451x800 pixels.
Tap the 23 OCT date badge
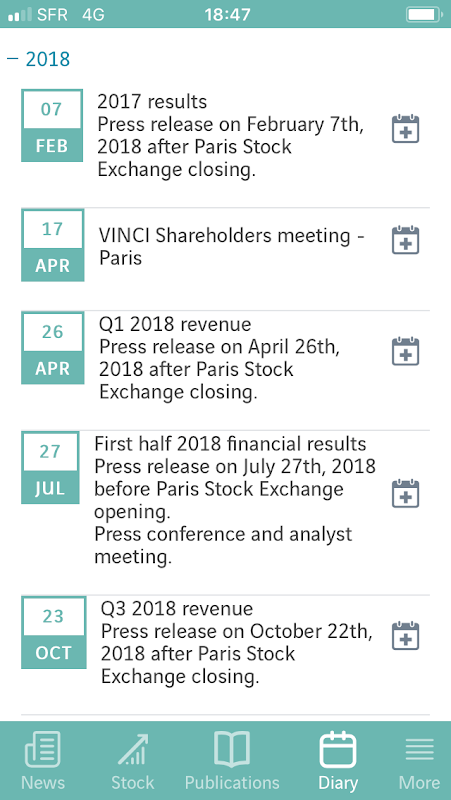tap(54, 633)
